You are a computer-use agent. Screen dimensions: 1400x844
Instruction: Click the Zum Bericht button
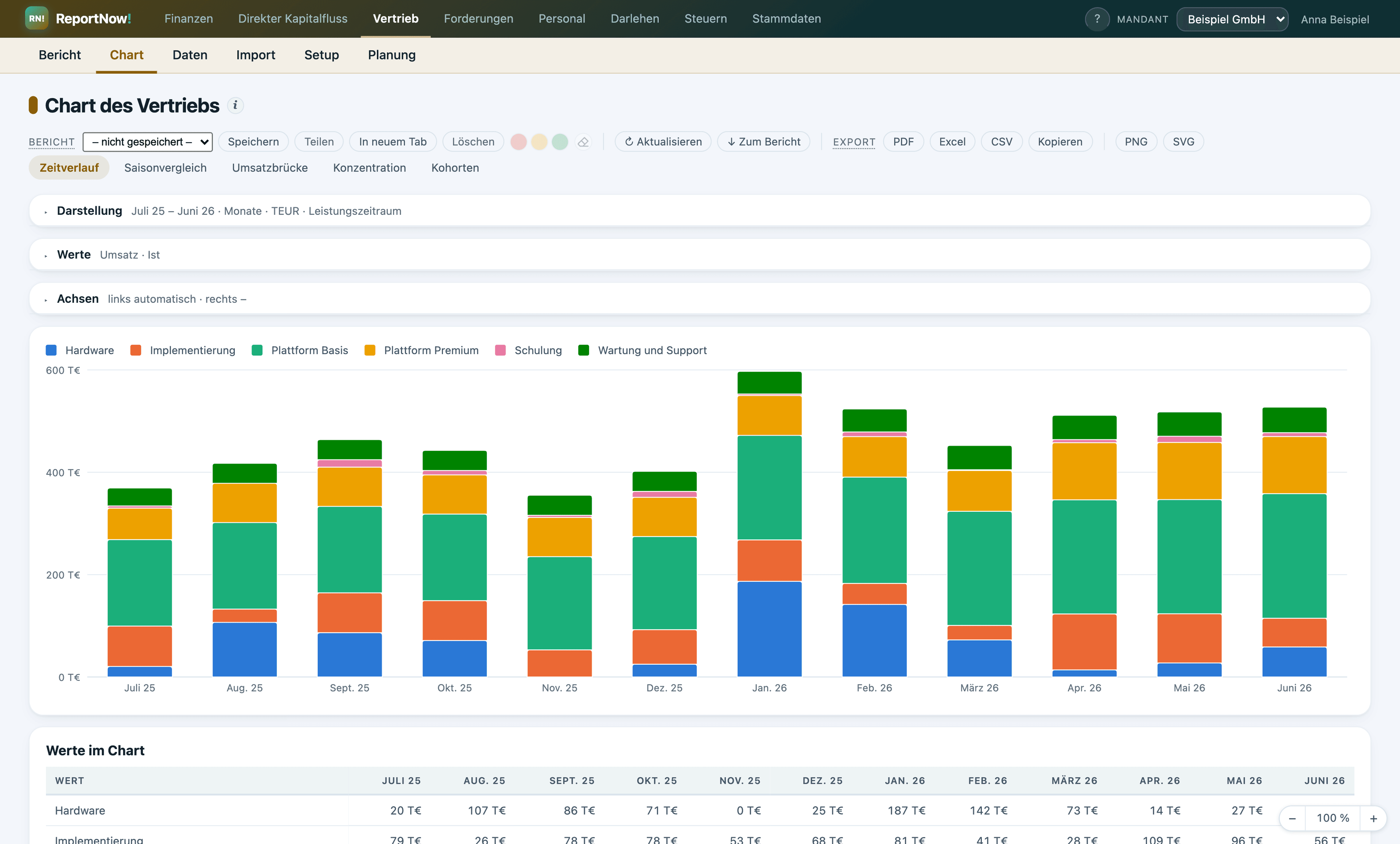(764, 142)
